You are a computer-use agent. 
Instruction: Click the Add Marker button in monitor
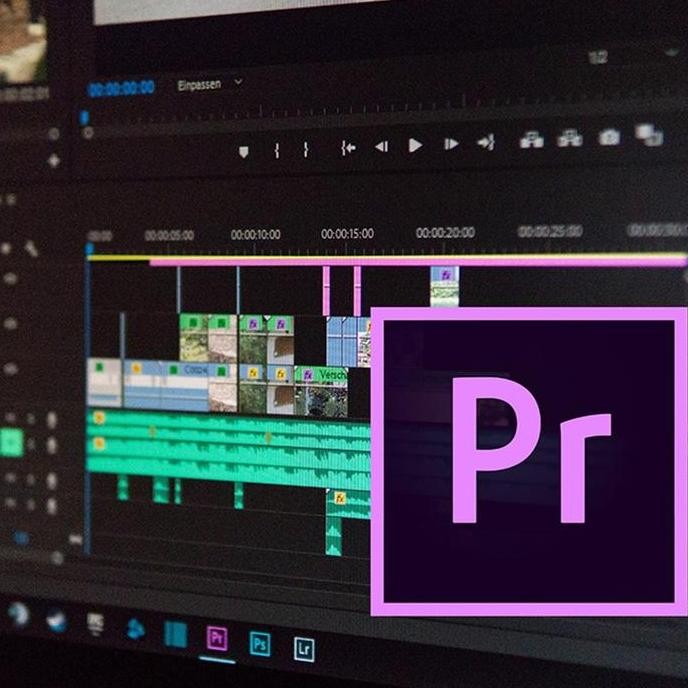click(x=244, y=152)
